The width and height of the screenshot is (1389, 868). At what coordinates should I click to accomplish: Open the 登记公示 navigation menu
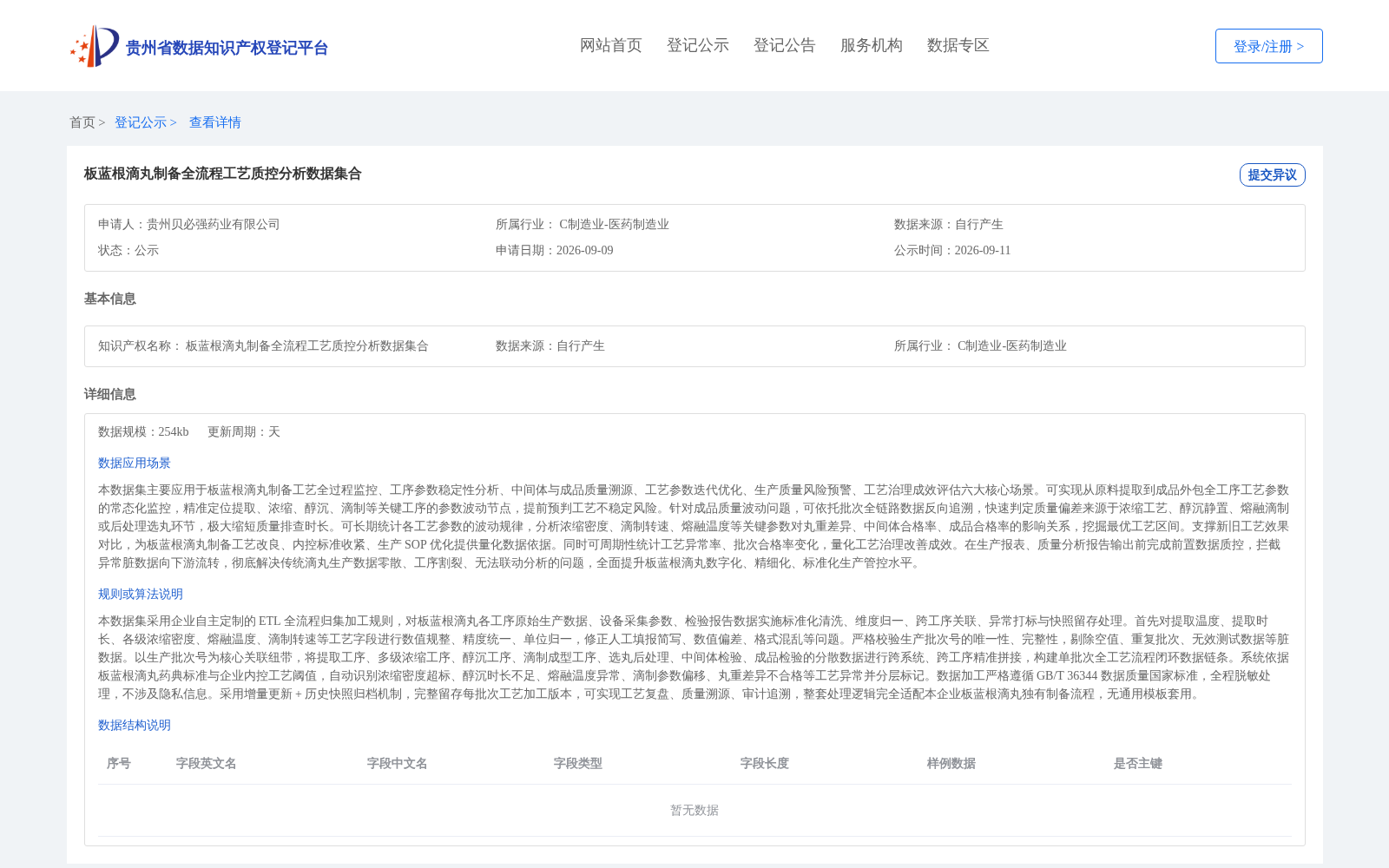tap(698, 45)
